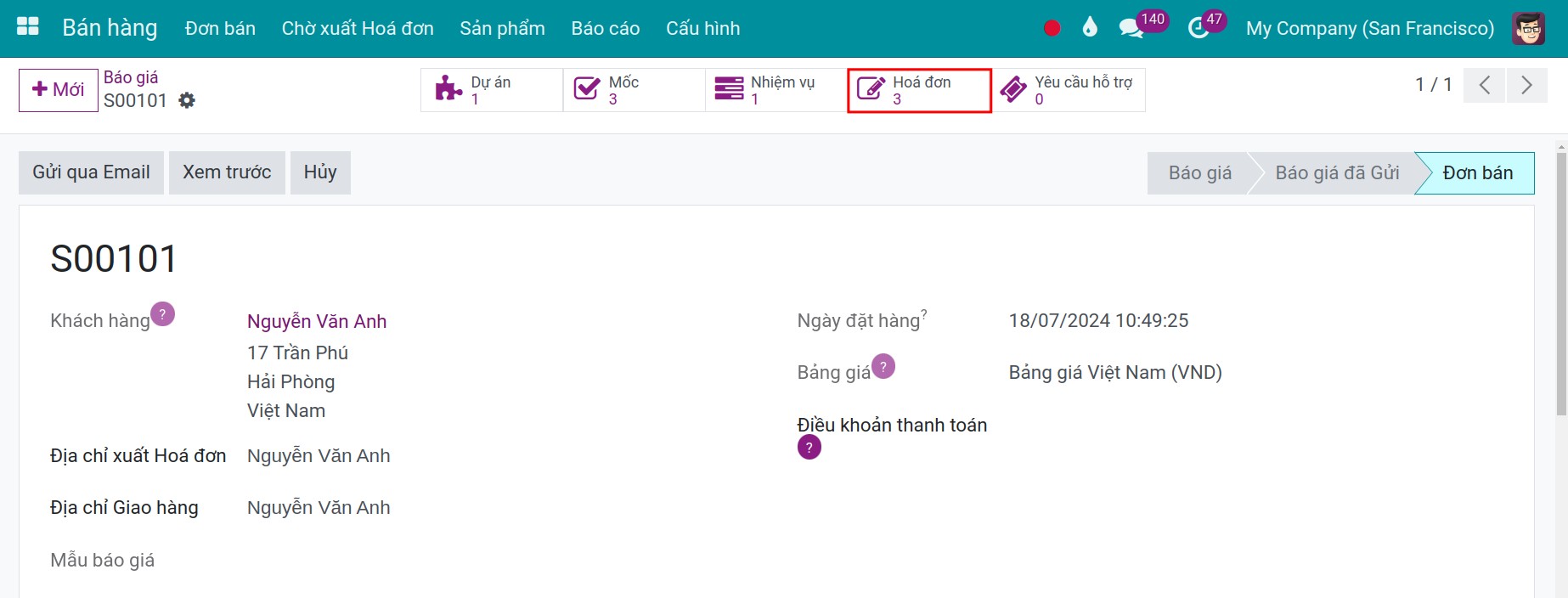Image resolution: width=1568 pixels, height=598 pixels.
Task: Open Đơn bán menu
Action: [x=220, y=28]
